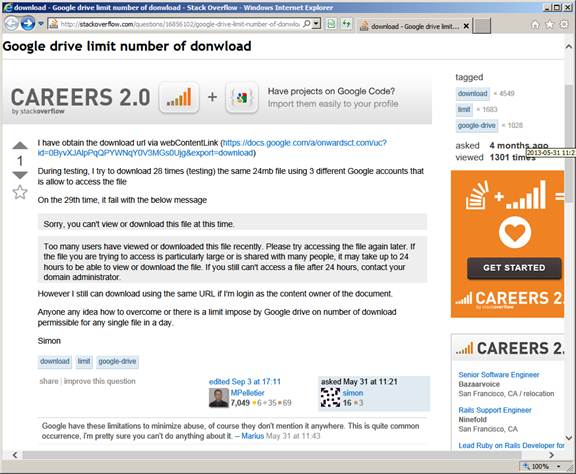
Task: Favorite the question with the star icon
Action: coord(20,193)
